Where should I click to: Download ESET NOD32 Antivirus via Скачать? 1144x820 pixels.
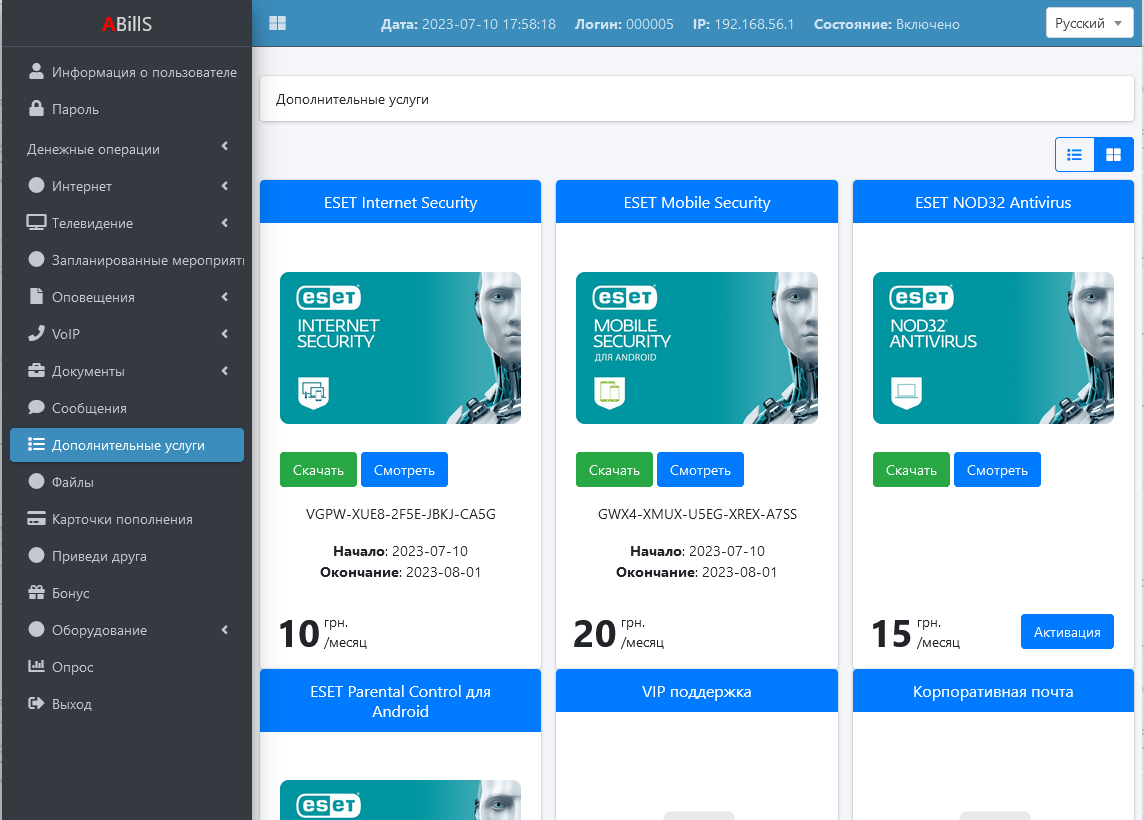click(911, 470)
